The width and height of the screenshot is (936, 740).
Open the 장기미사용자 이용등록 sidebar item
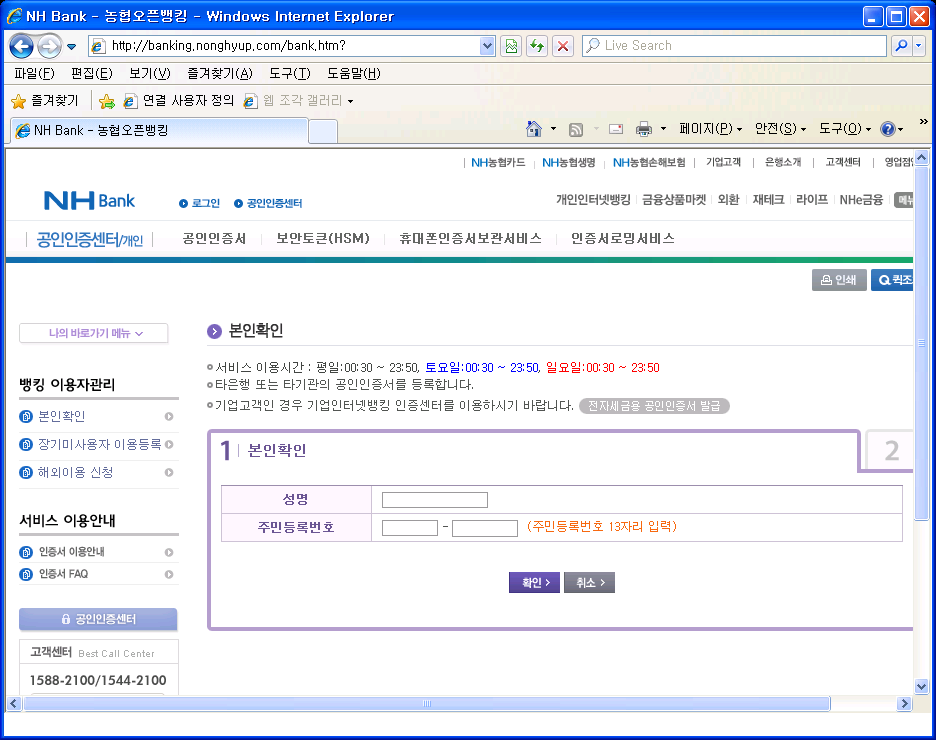[x=96, y=445]
